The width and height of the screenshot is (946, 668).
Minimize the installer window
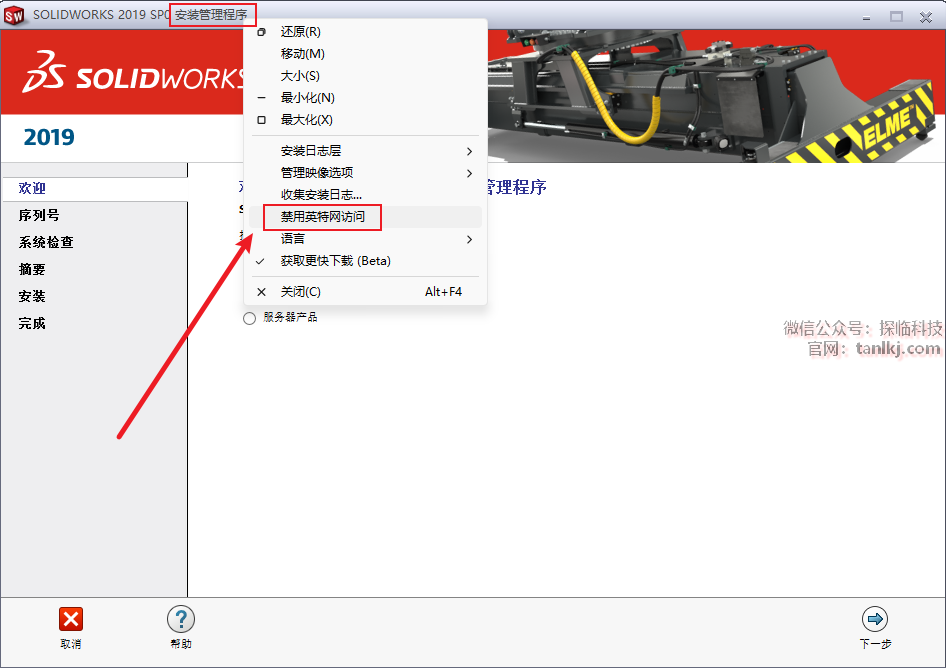(866, 17)
